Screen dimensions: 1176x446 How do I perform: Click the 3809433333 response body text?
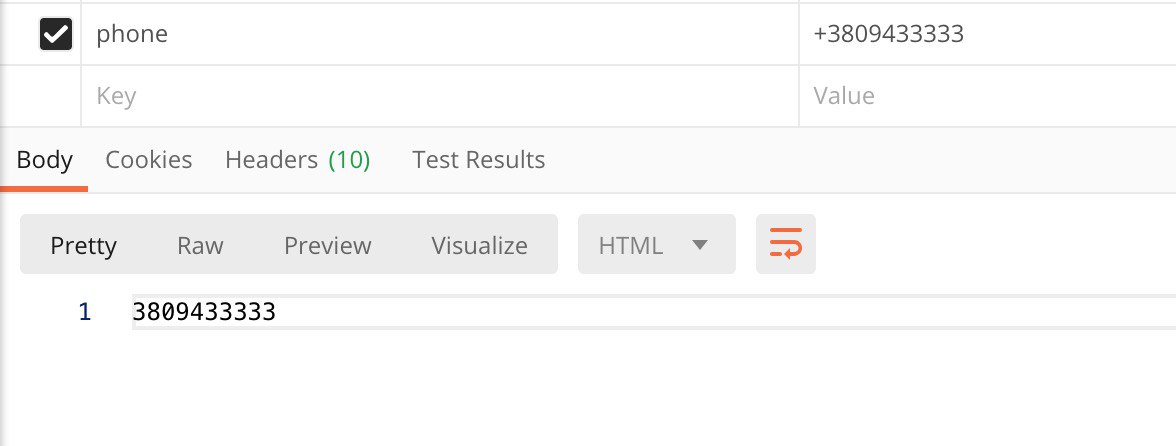(204, 312)
